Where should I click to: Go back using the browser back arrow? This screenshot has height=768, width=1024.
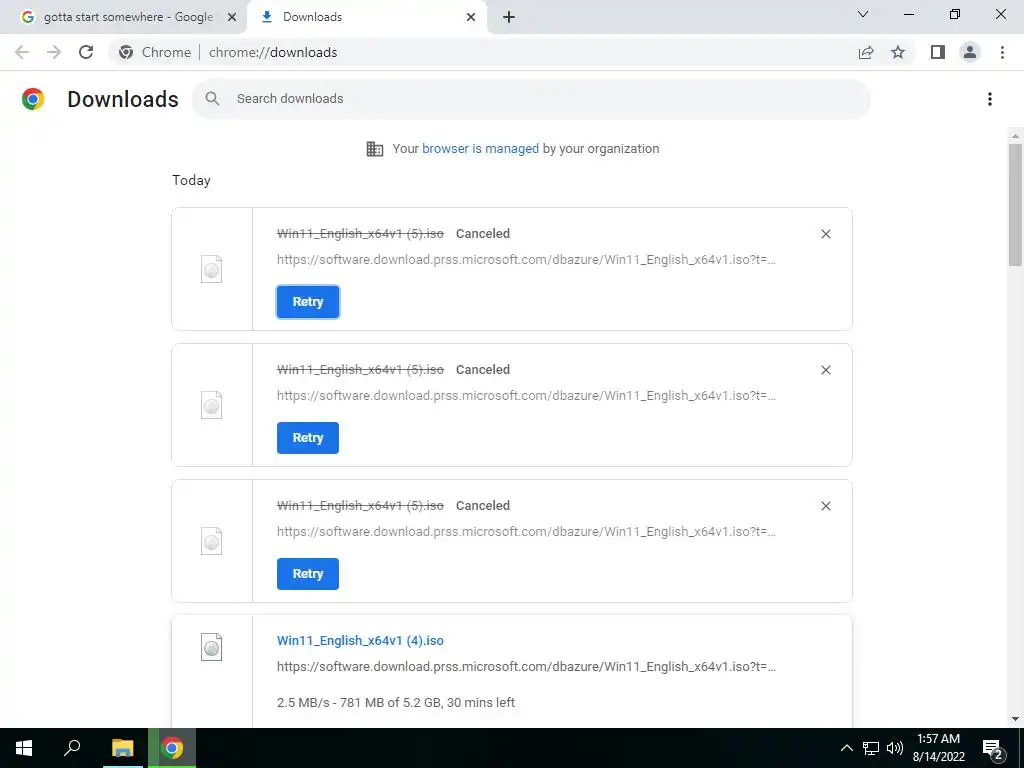pyautogui.click(x=22, y=52)
